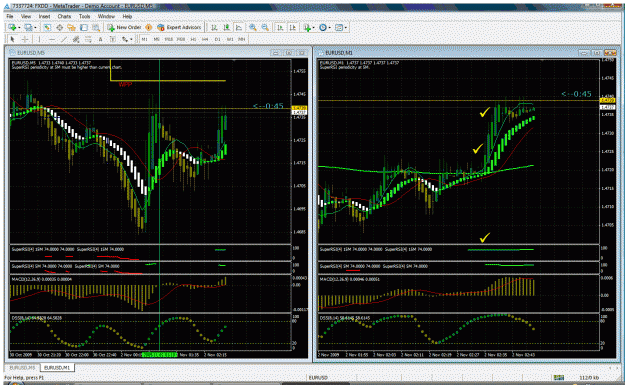Pick the Vertical Line drawing tool
Screen dimensions: 625x385
click(x=39, y=39)
